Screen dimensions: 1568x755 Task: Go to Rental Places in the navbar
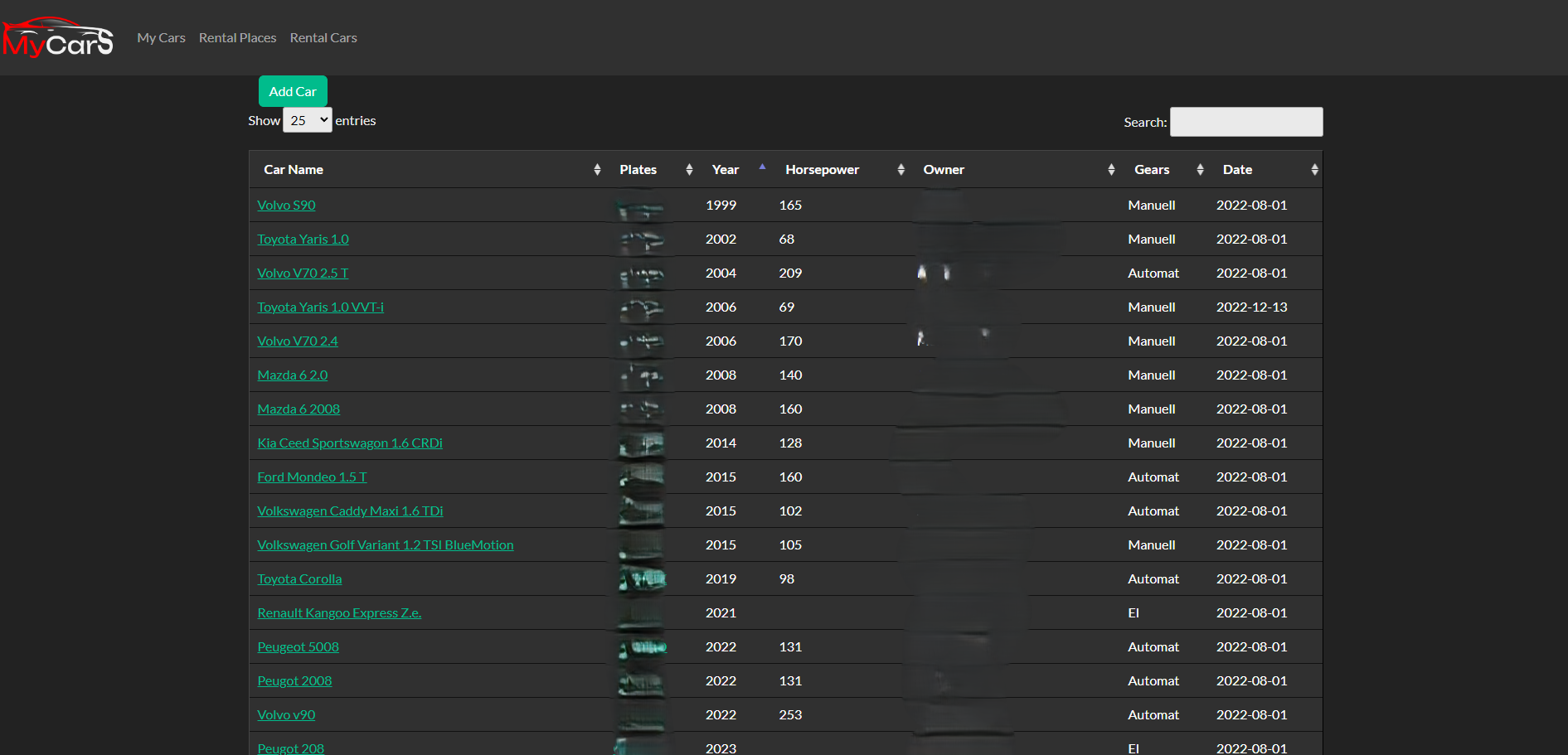[x=238, y=38]
